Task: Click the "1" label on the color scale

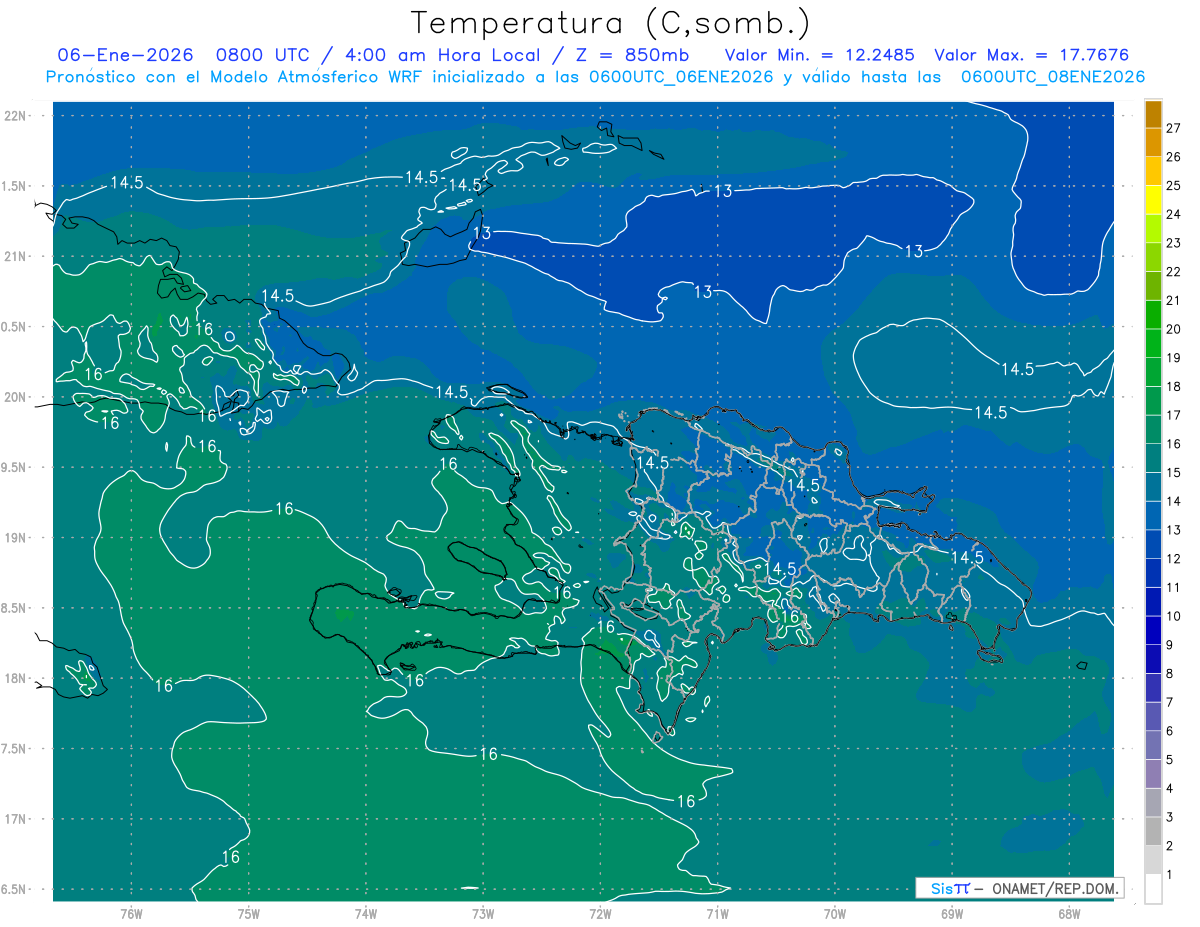Action: tap(1170, 875)
